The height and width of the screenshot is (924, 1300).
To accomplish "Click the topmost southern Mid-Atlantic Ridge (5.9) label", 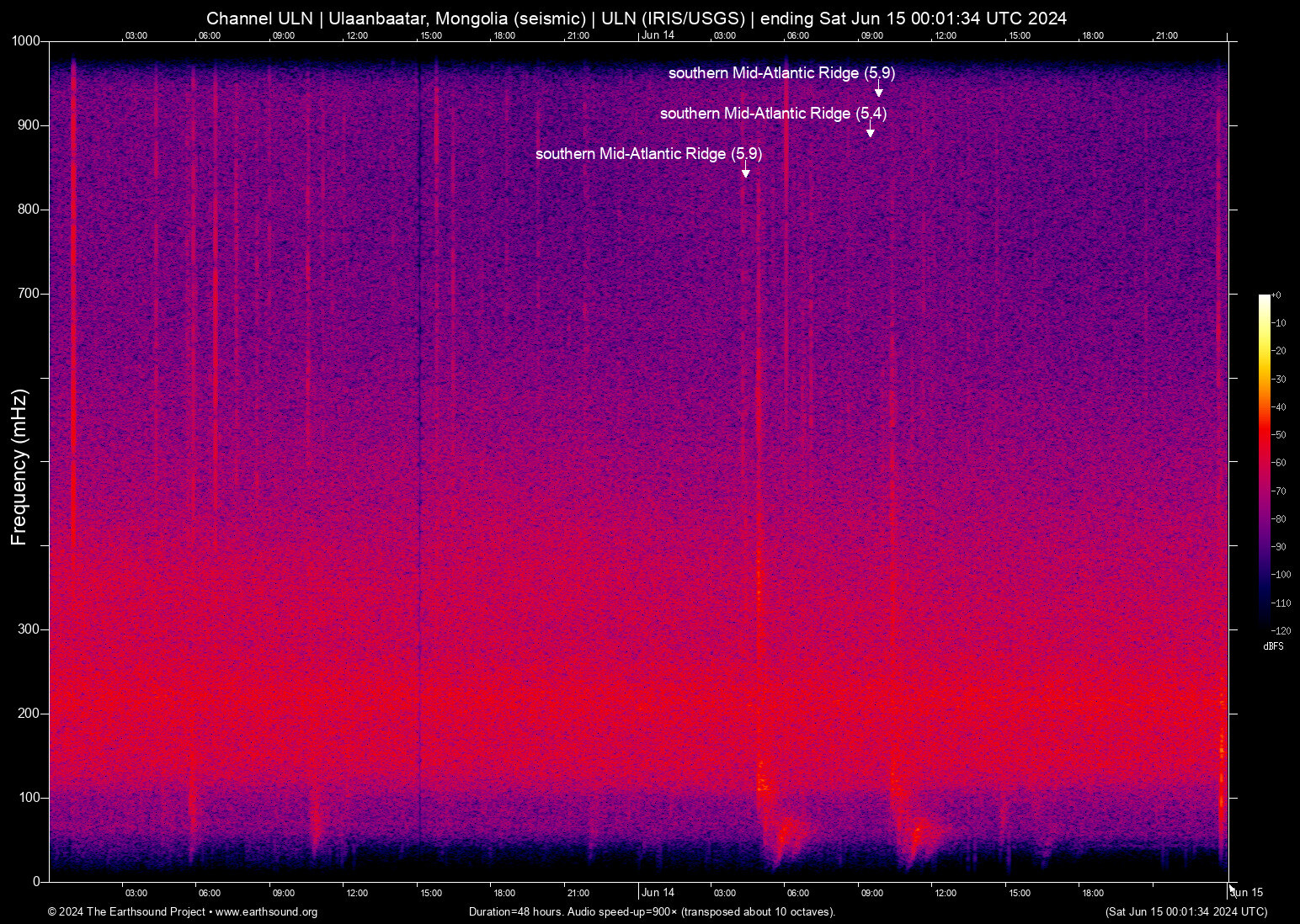I will 781,73.
